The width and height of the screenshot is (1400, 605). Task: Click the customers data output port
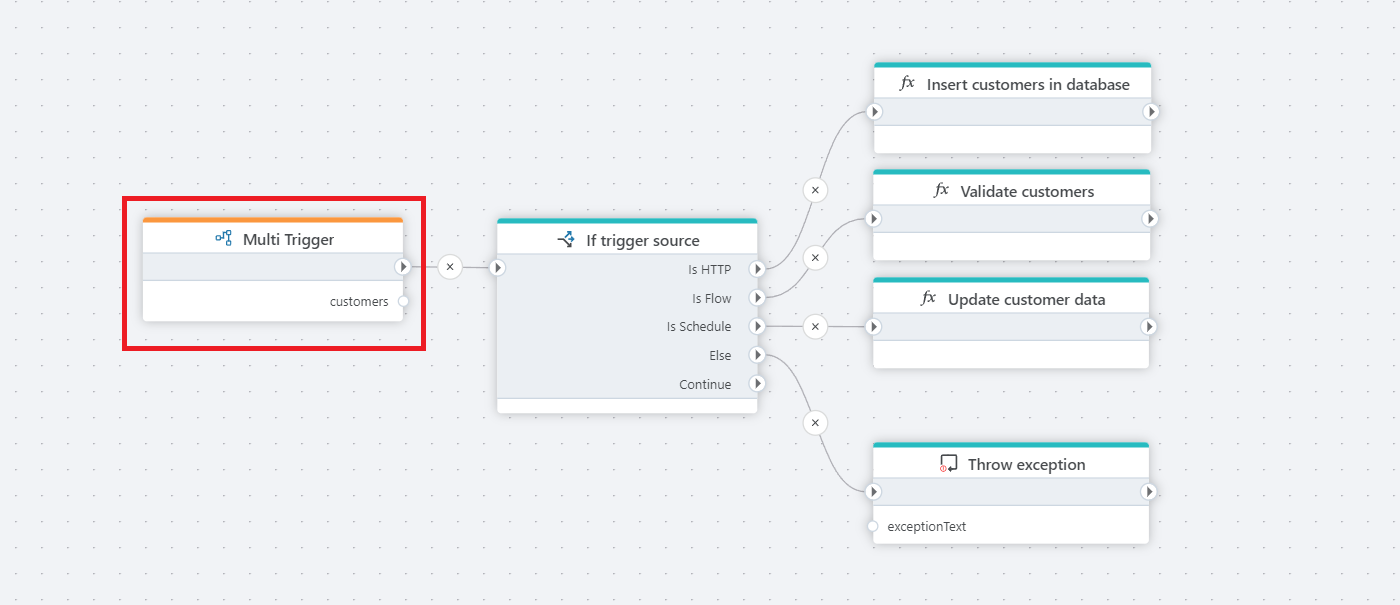pos(403,301)
